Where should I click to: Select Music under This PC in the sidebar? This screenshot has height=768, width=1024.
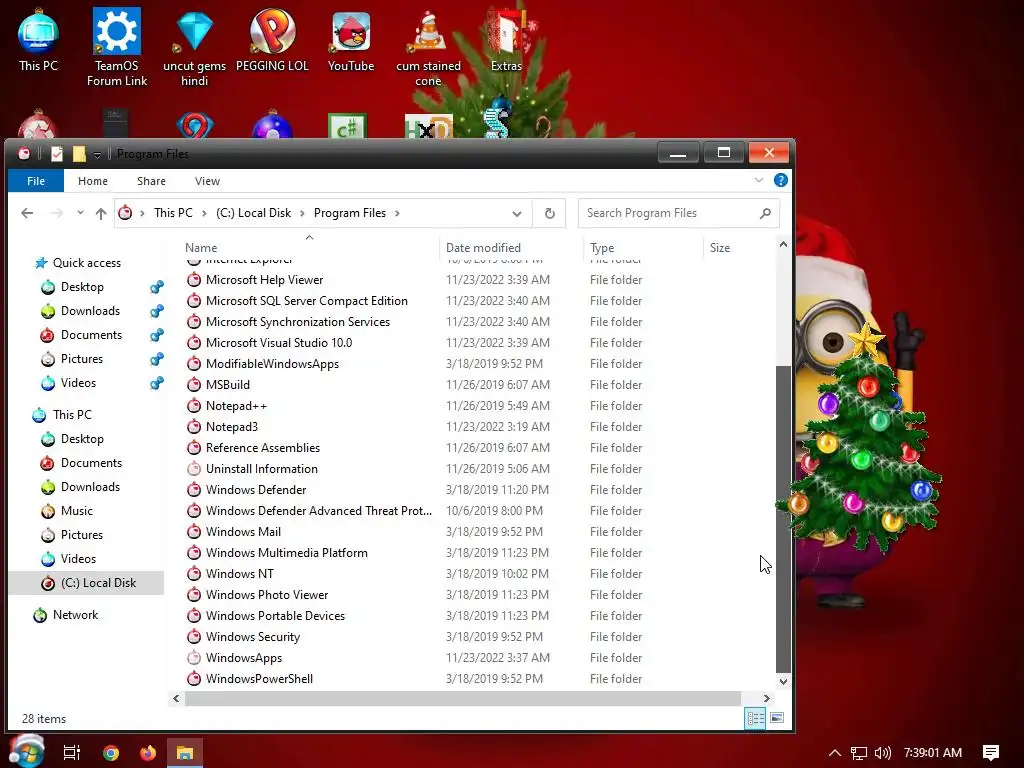click(76, 511)
